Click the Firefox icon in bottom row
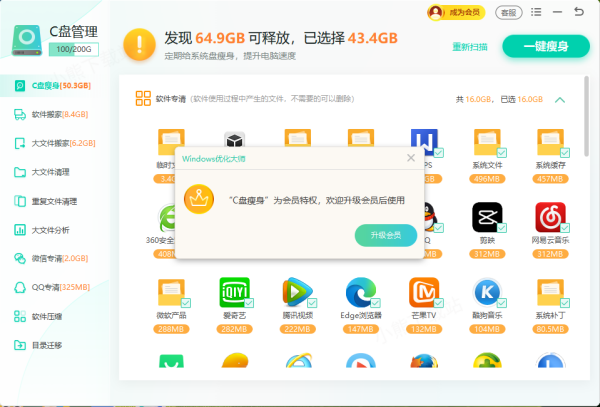The height and width of the screenshot is (407, 600). pos(424,361)
